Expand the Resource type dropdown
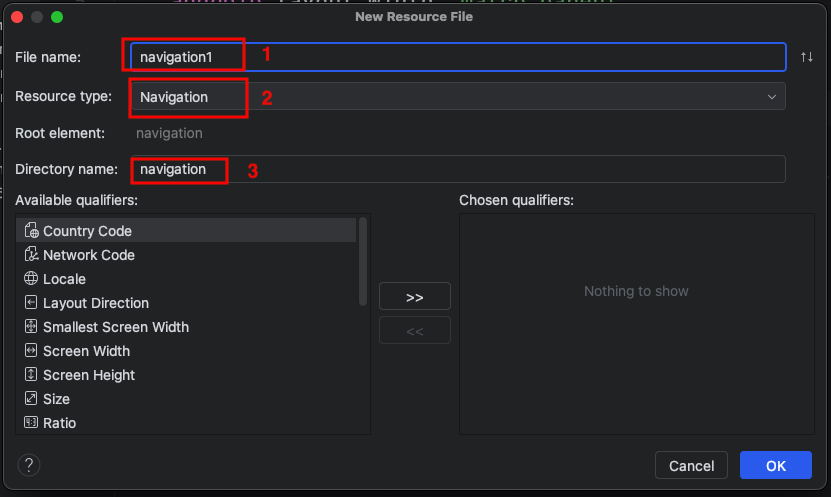 click(x=771, y=97)
